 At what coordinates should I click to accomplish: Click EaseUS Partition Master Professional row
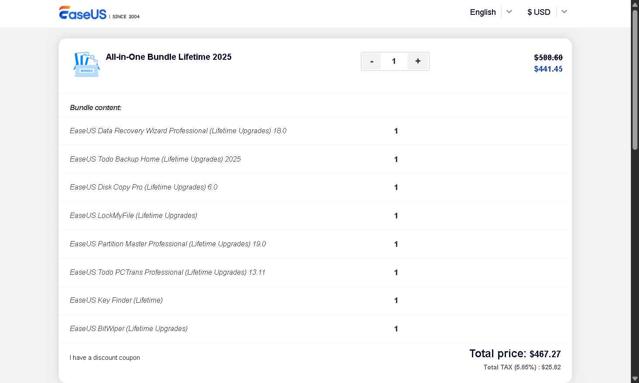tap(315, 244)
